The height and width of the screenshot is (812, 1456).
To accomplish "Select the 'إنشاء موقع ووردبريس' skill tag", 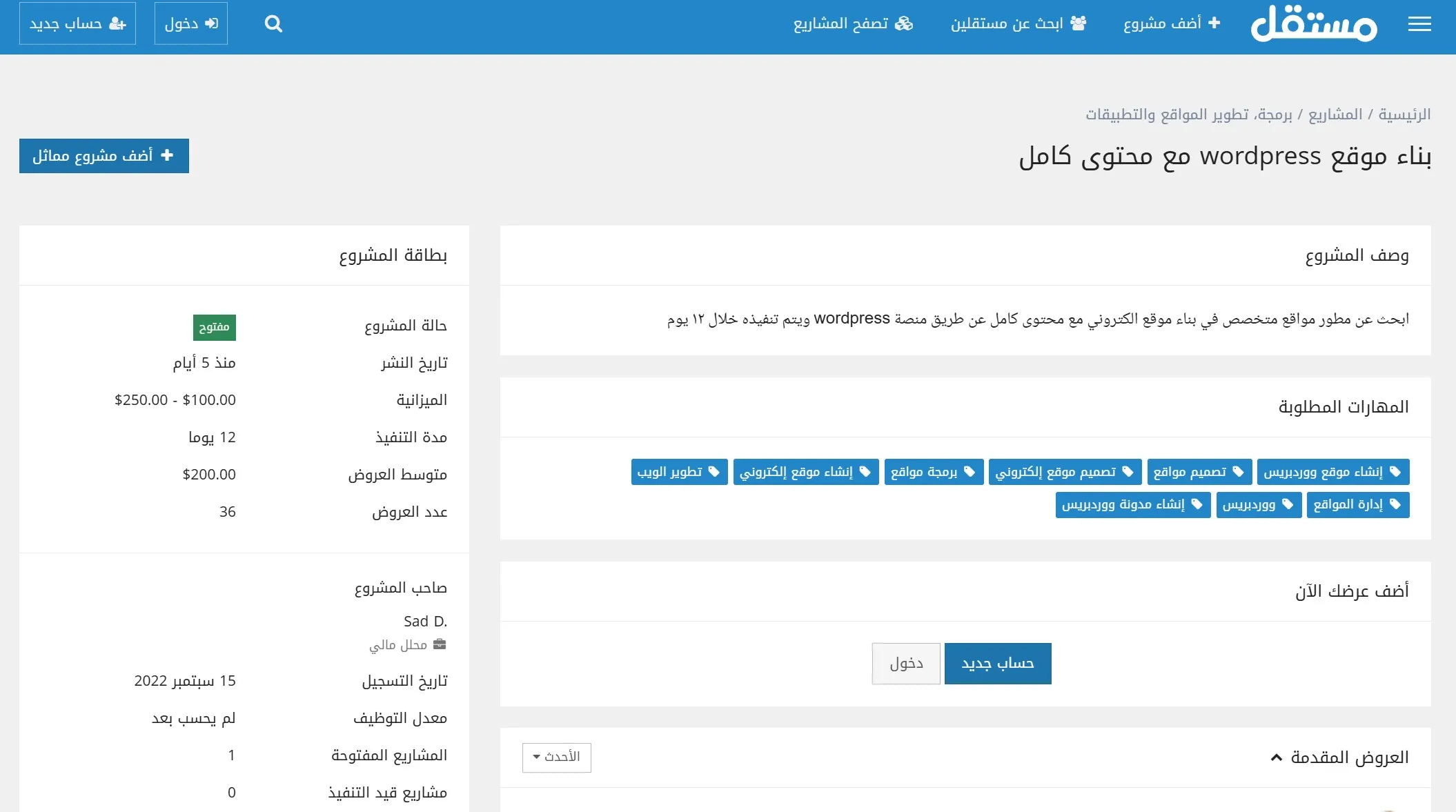I will pos(1332,472).
